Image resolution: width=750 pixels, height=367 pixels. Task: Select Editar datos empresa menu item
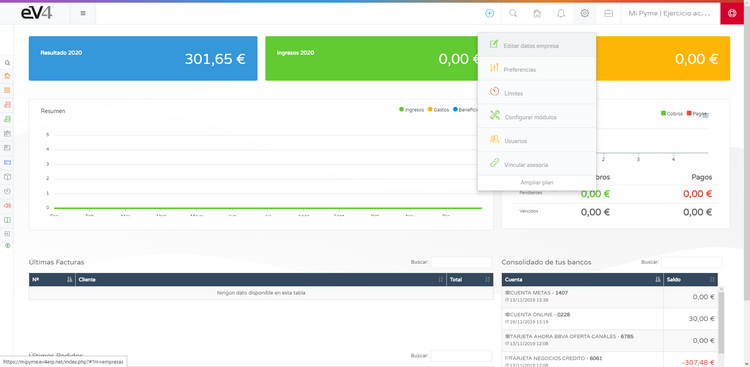pos(537,44)
